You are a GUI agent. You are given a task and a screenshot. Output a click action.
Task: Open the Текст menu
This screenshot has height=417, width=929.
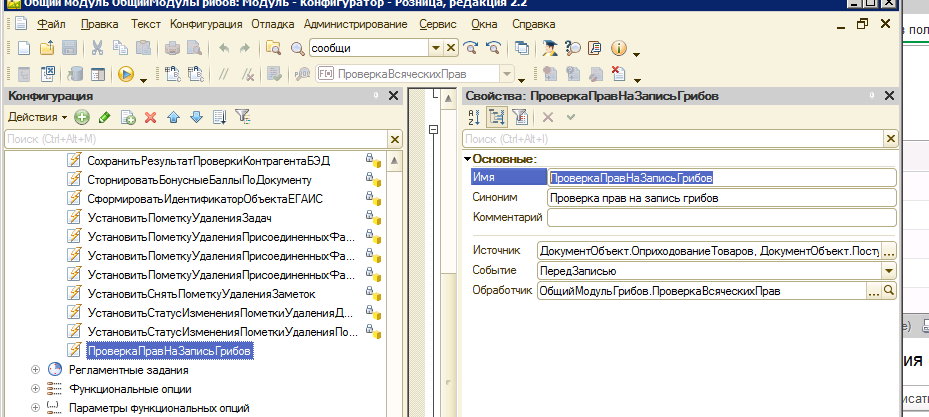pyautogui.click(x=146, y=24)
